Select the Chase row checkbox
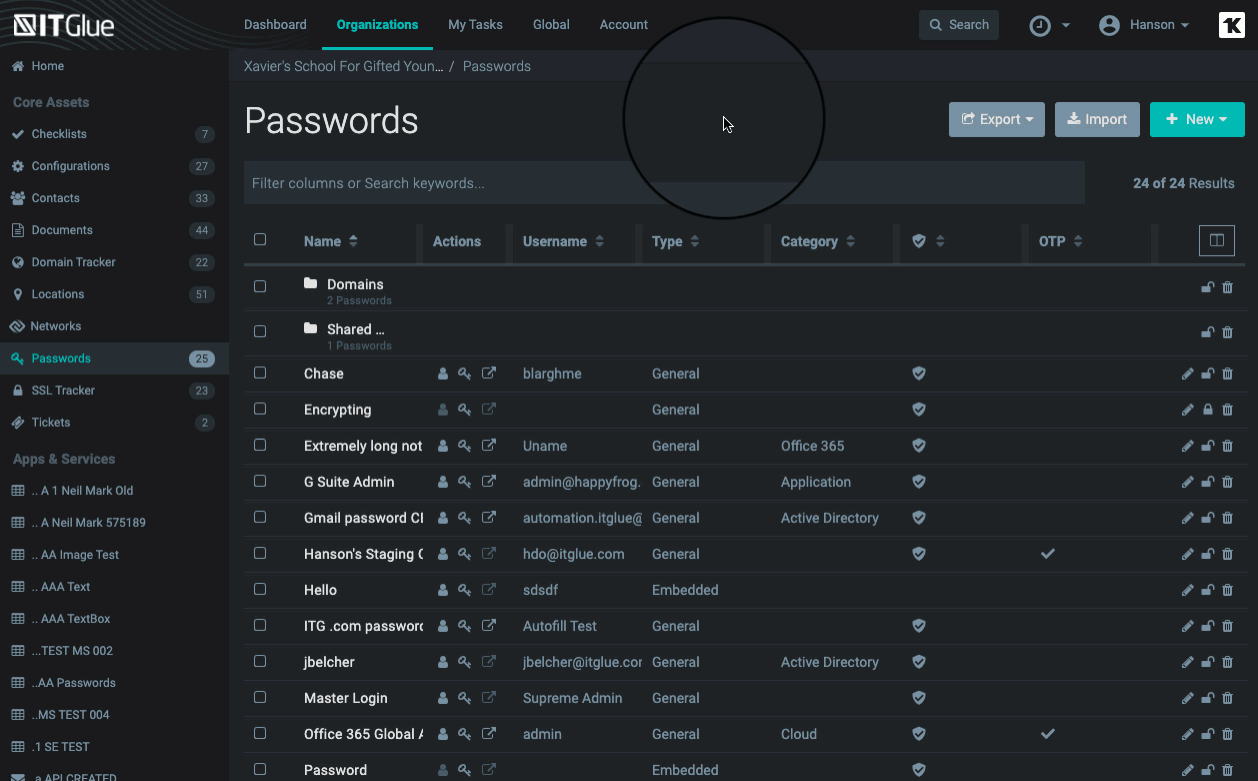Image resolution: width=1258 pixels, height=781 pixels. tap(260, 373)
